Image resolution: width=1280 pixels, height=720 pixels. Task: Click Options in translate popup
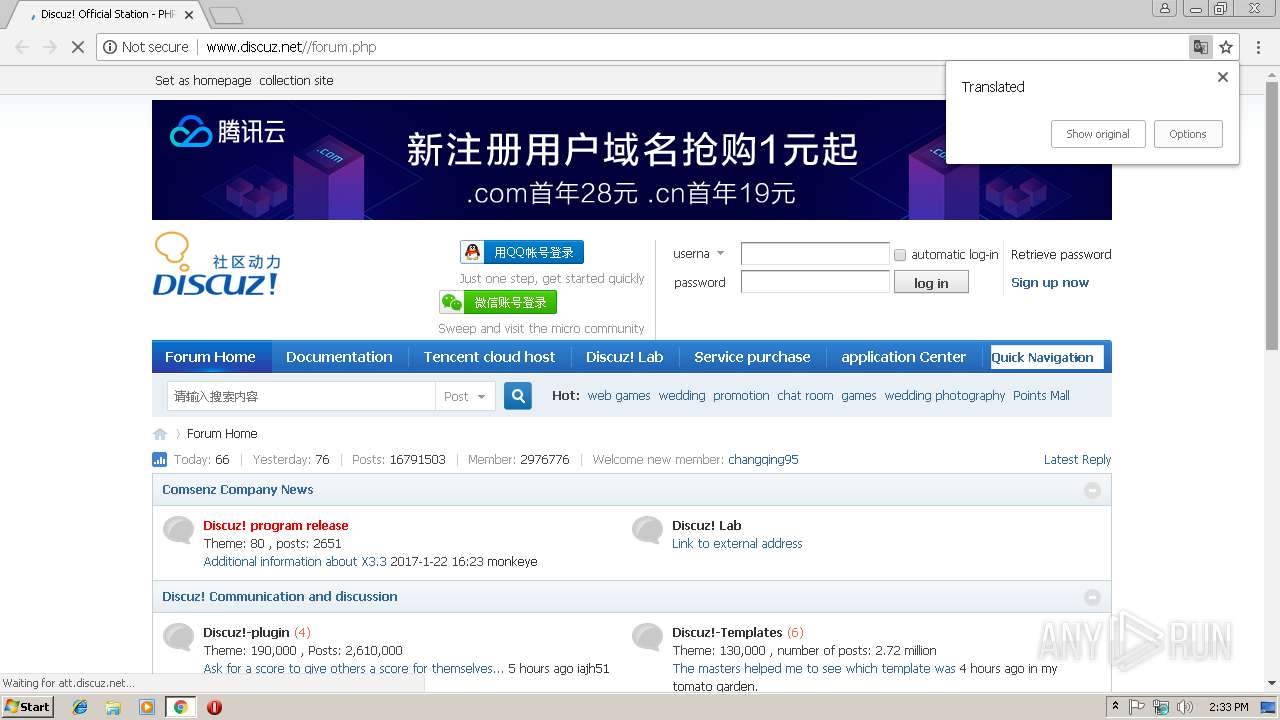[1188, 134]
